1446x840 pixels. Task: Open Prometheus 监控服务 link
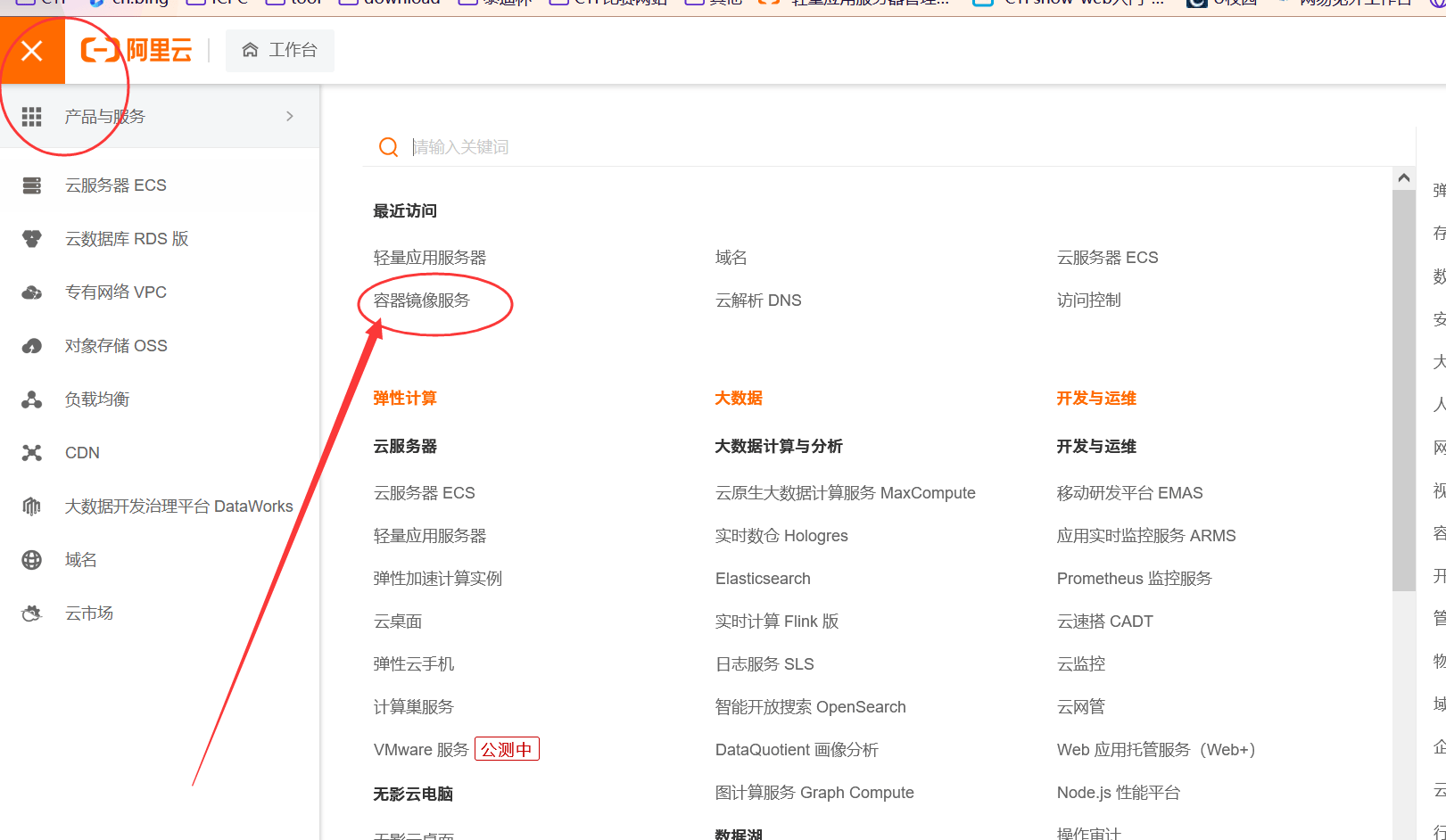[1134, 579]
